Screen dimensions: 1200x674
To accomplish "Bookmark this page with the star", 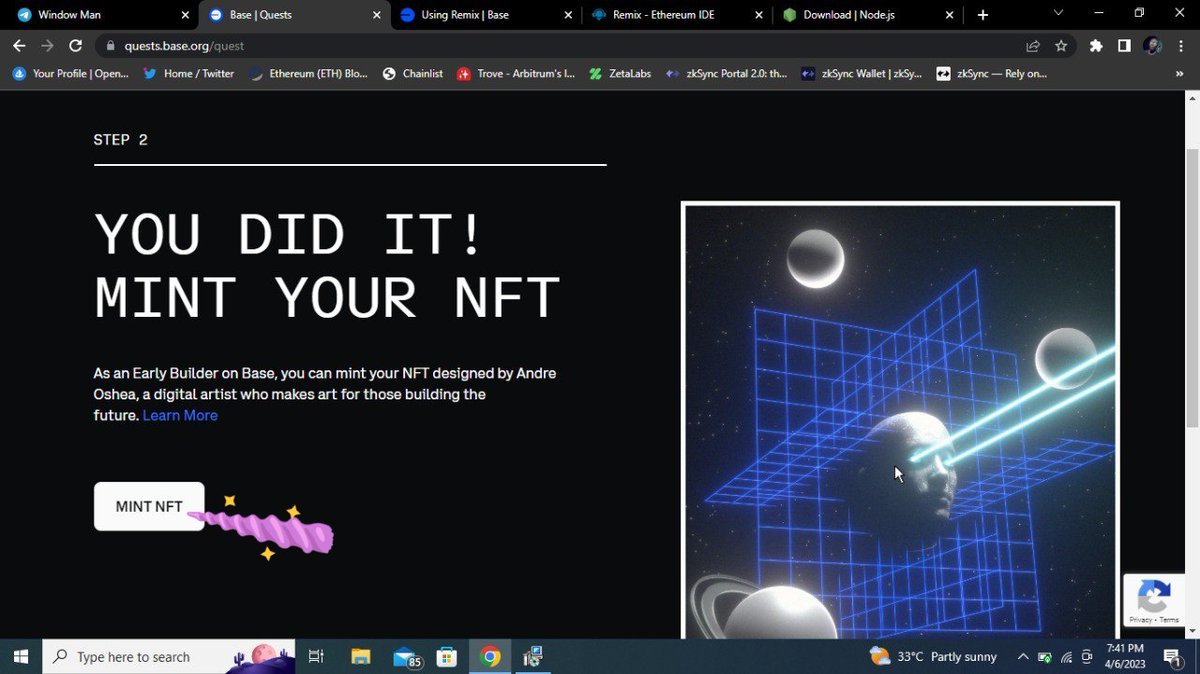I will point(1061,46).
